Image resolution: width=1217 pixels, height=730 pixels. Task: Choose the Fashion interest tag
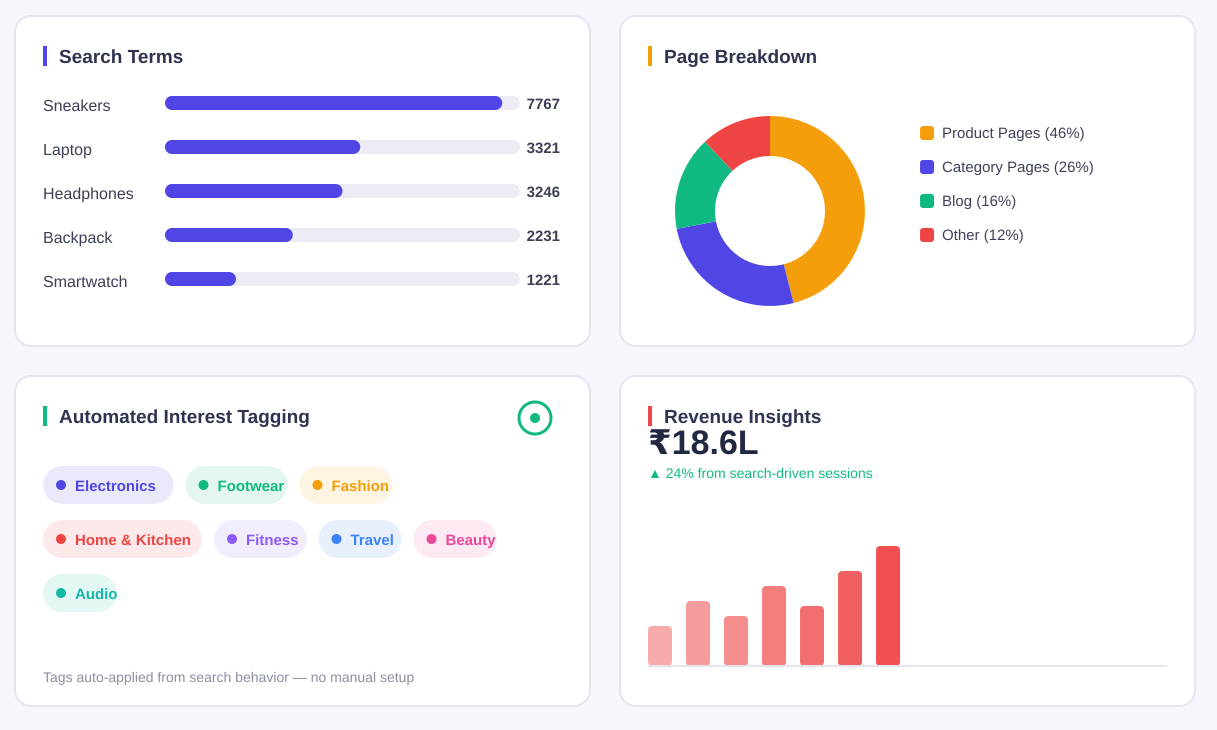tap(345, 485)
